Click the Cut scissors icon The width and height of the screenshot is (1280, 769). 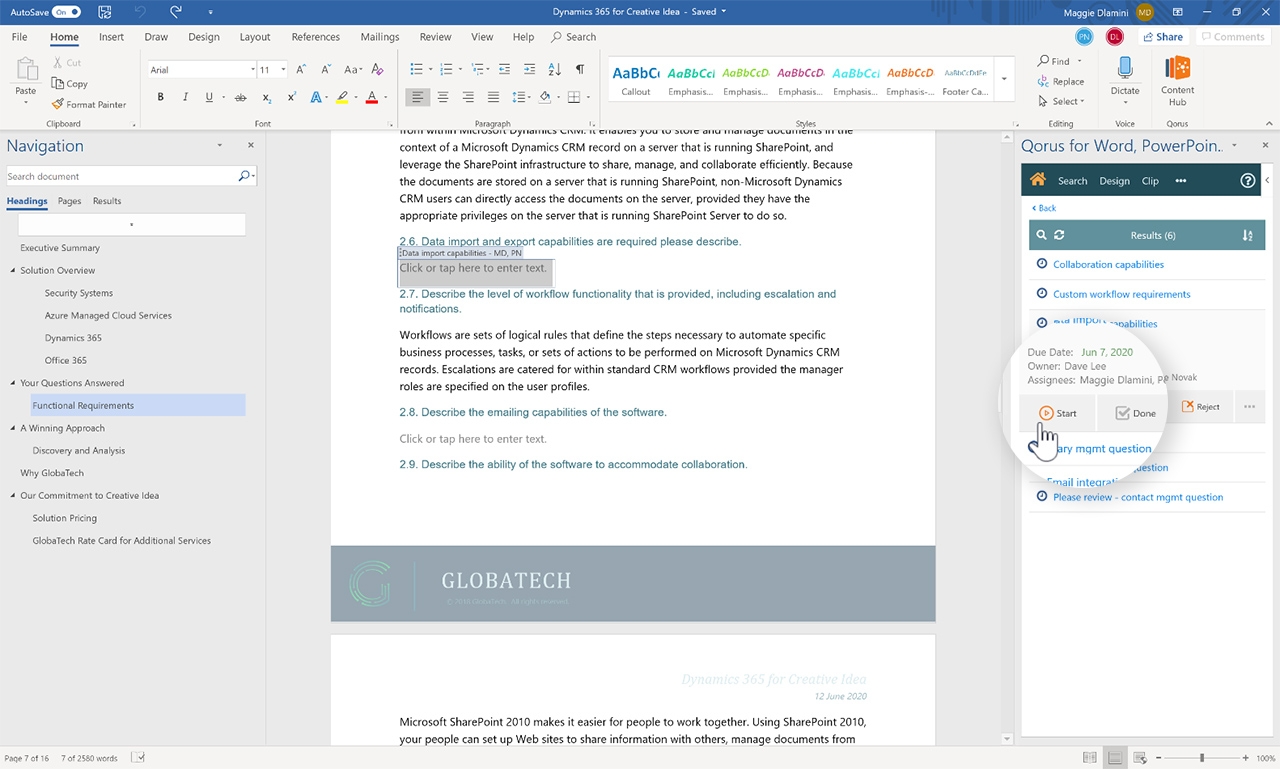point(58,62)
